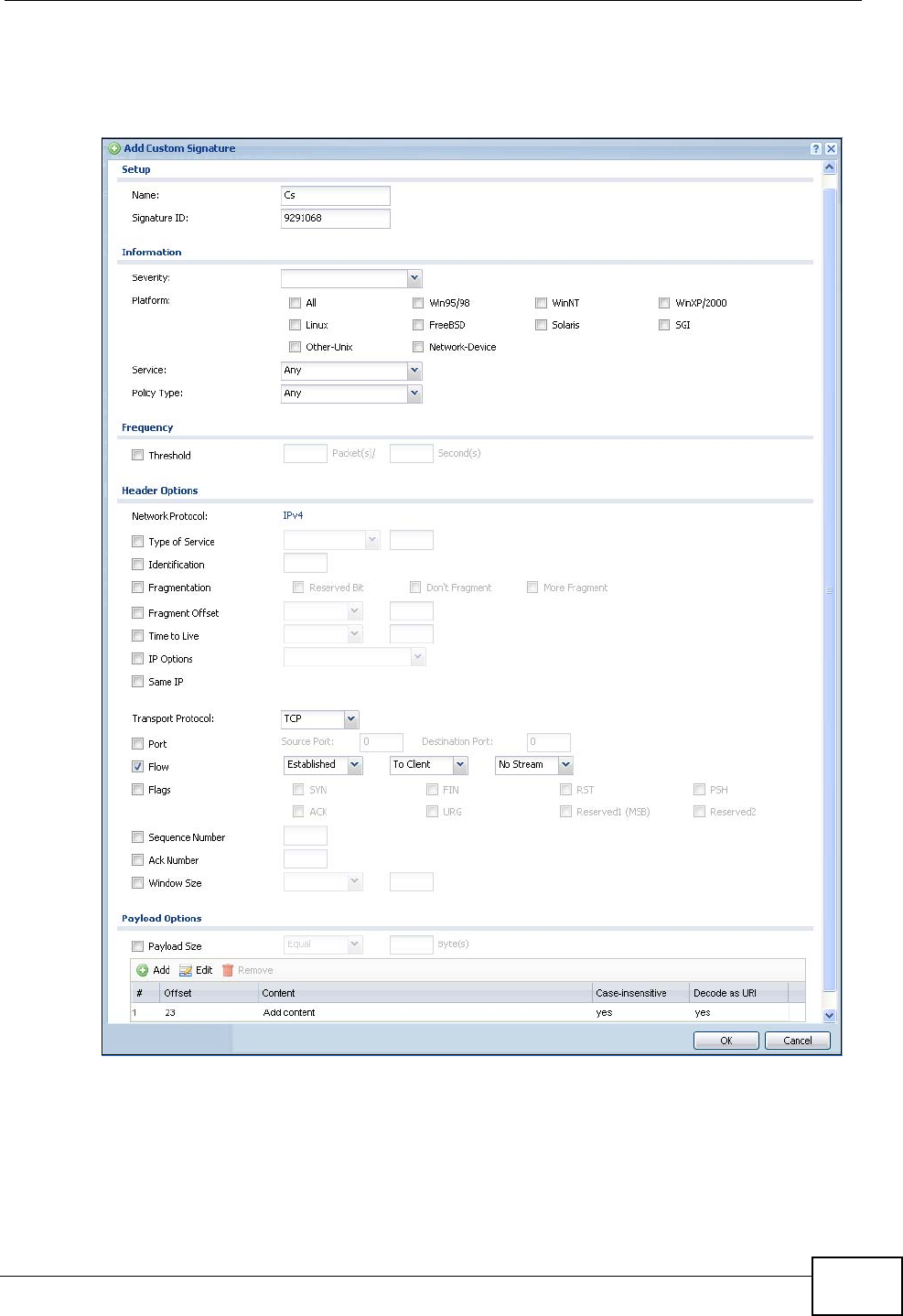Open the Policy Type dropdown
903x1316 pixels.
coord(414,394)
